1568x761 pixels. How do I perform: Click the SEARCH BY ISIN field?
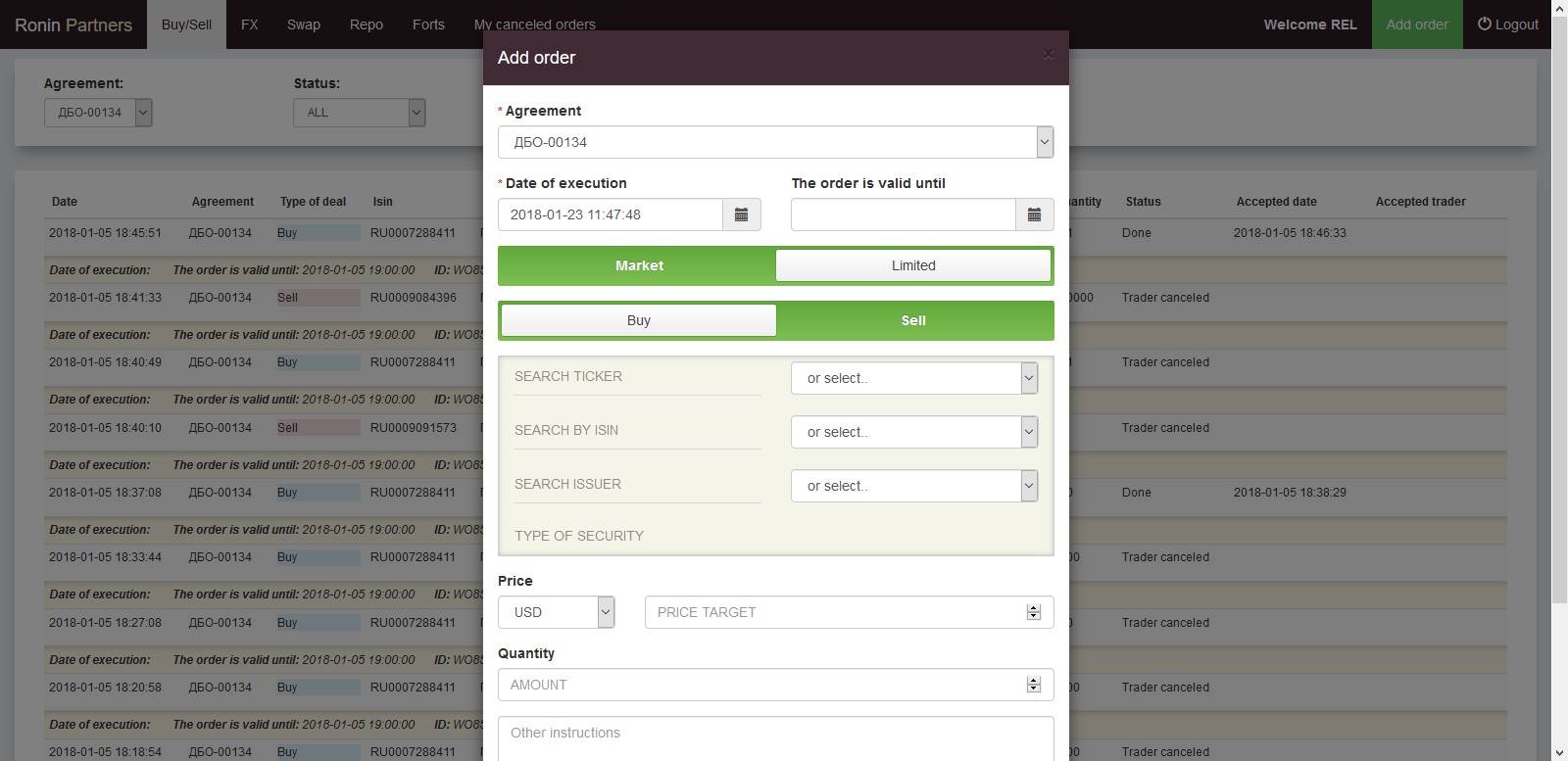(x=637, y=431)
